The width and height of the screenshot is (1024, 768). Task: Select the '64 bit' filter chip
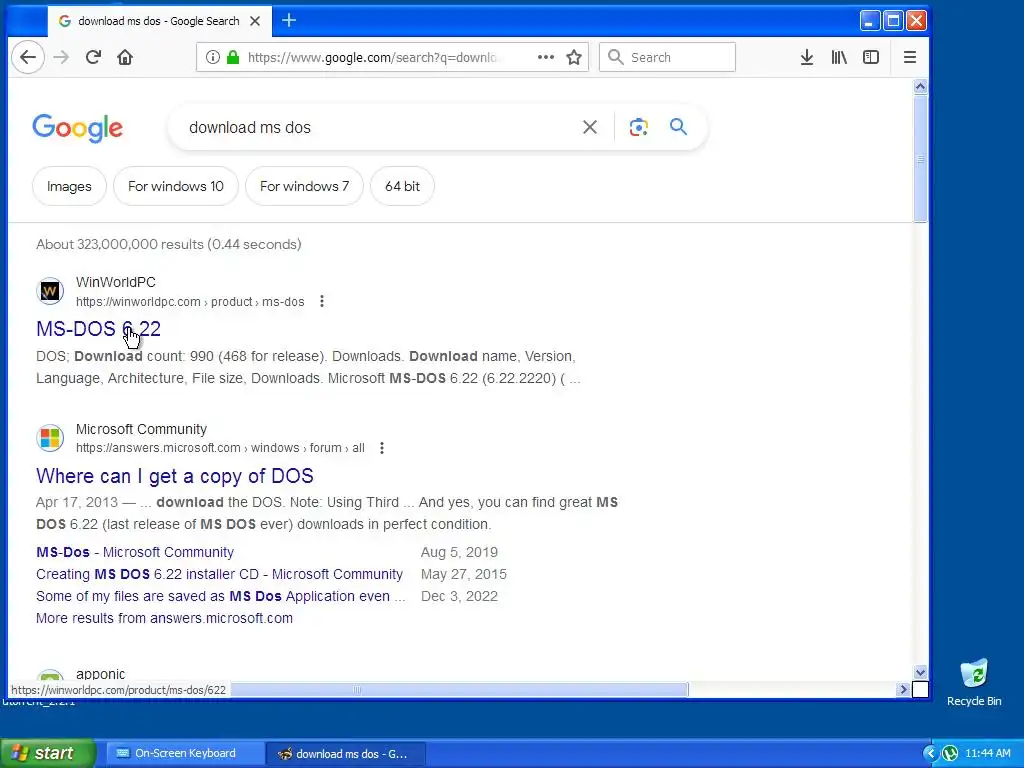click(402, 186)
